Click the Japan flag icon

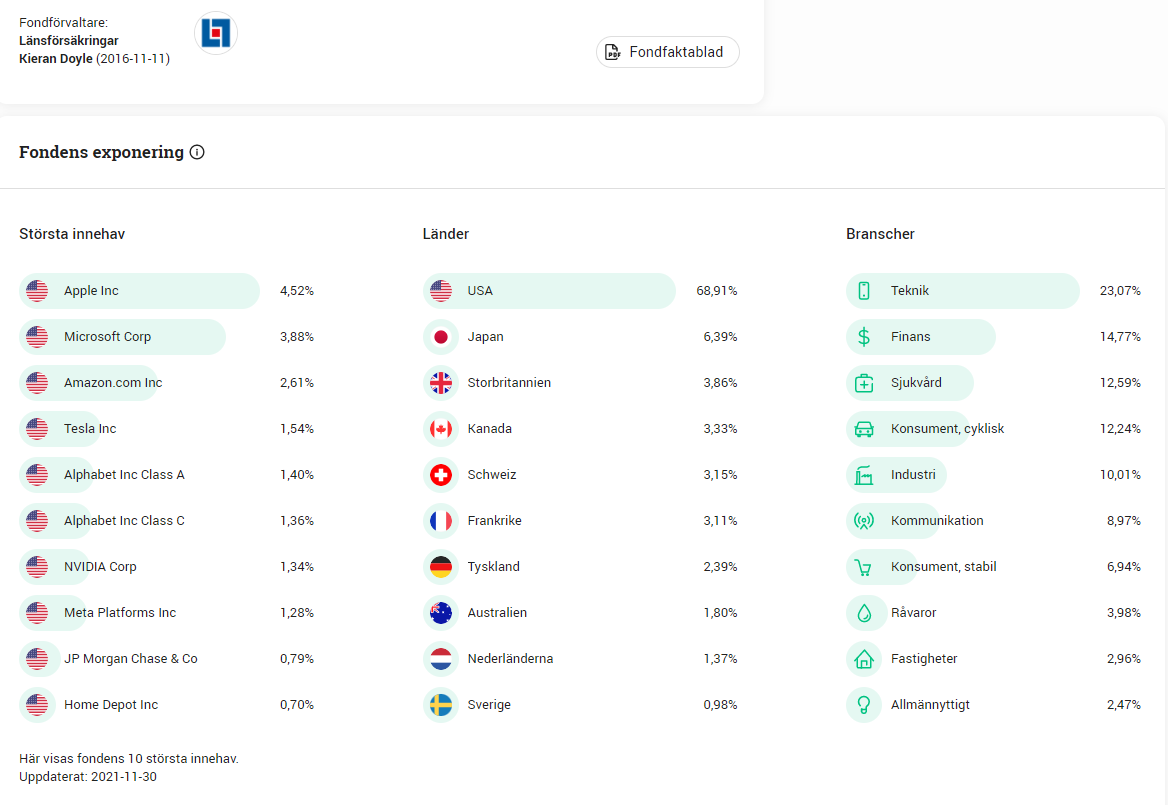(x=440, y=337)
